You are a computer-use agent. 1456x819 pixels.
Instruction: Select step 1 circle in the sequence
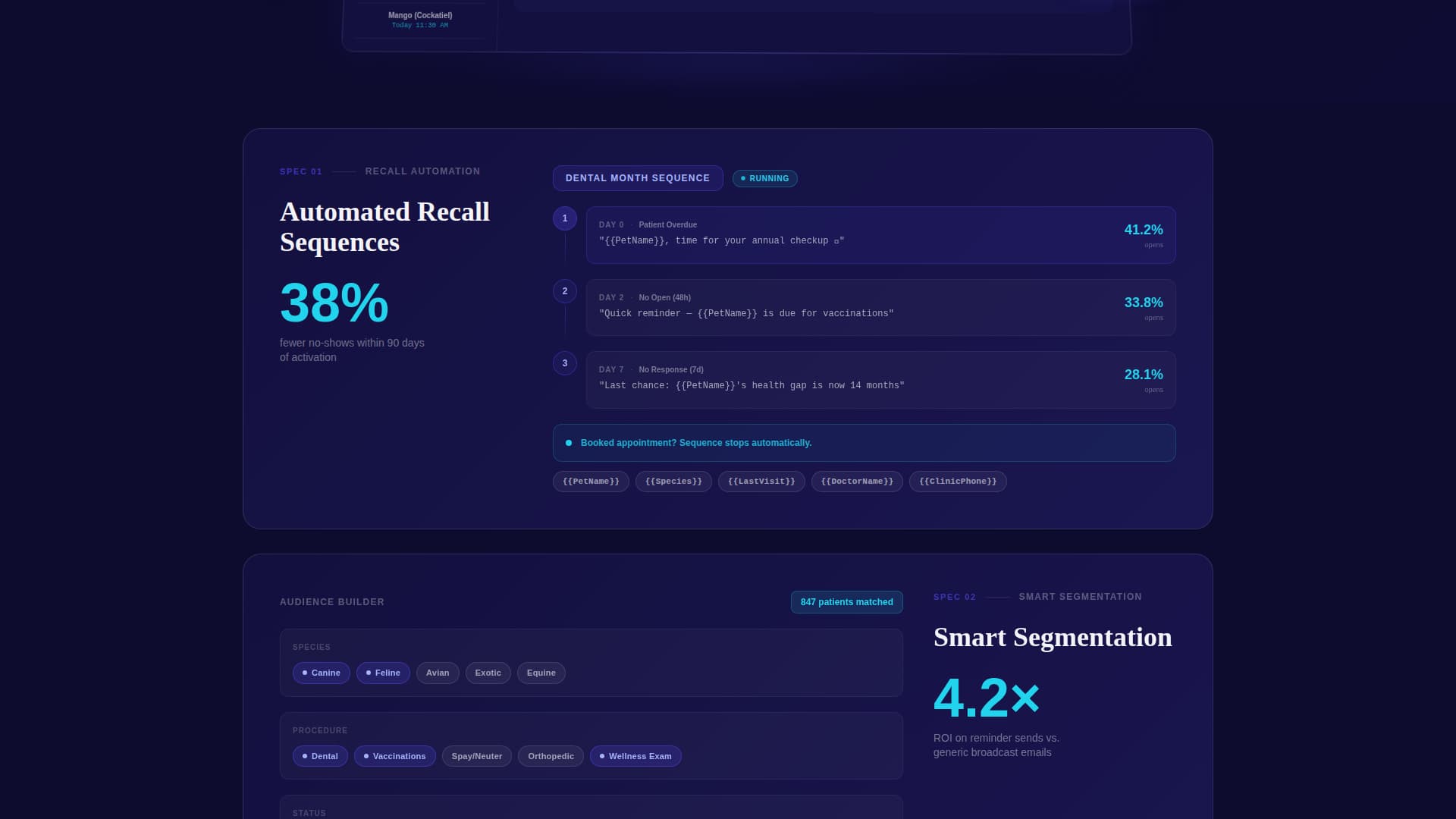point(565,218)
